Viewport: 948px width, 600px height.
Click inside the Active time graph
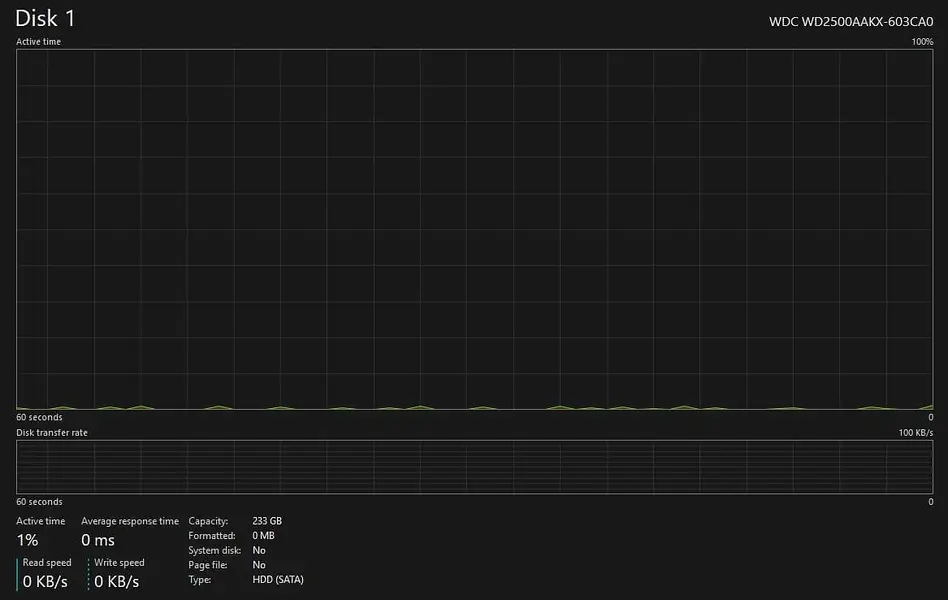tap(475, 230)
